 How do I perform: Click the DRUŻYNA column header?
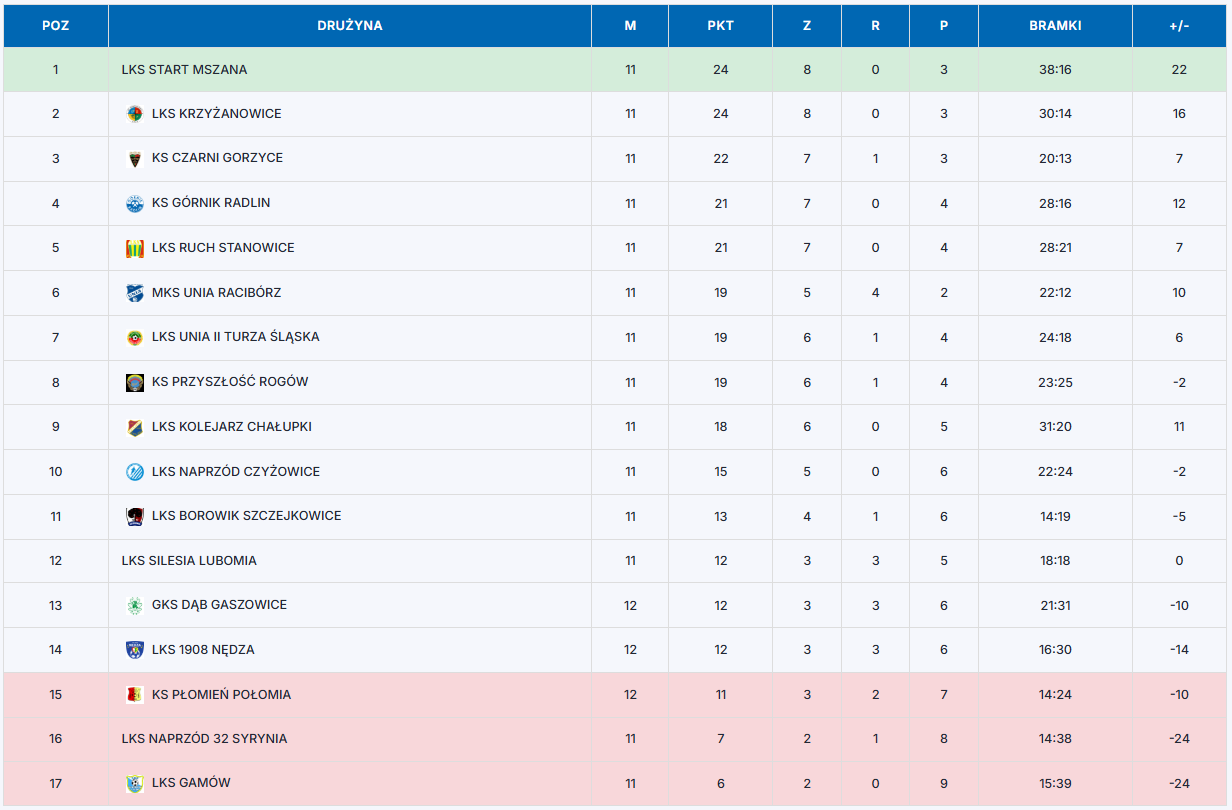coord(349,26)
